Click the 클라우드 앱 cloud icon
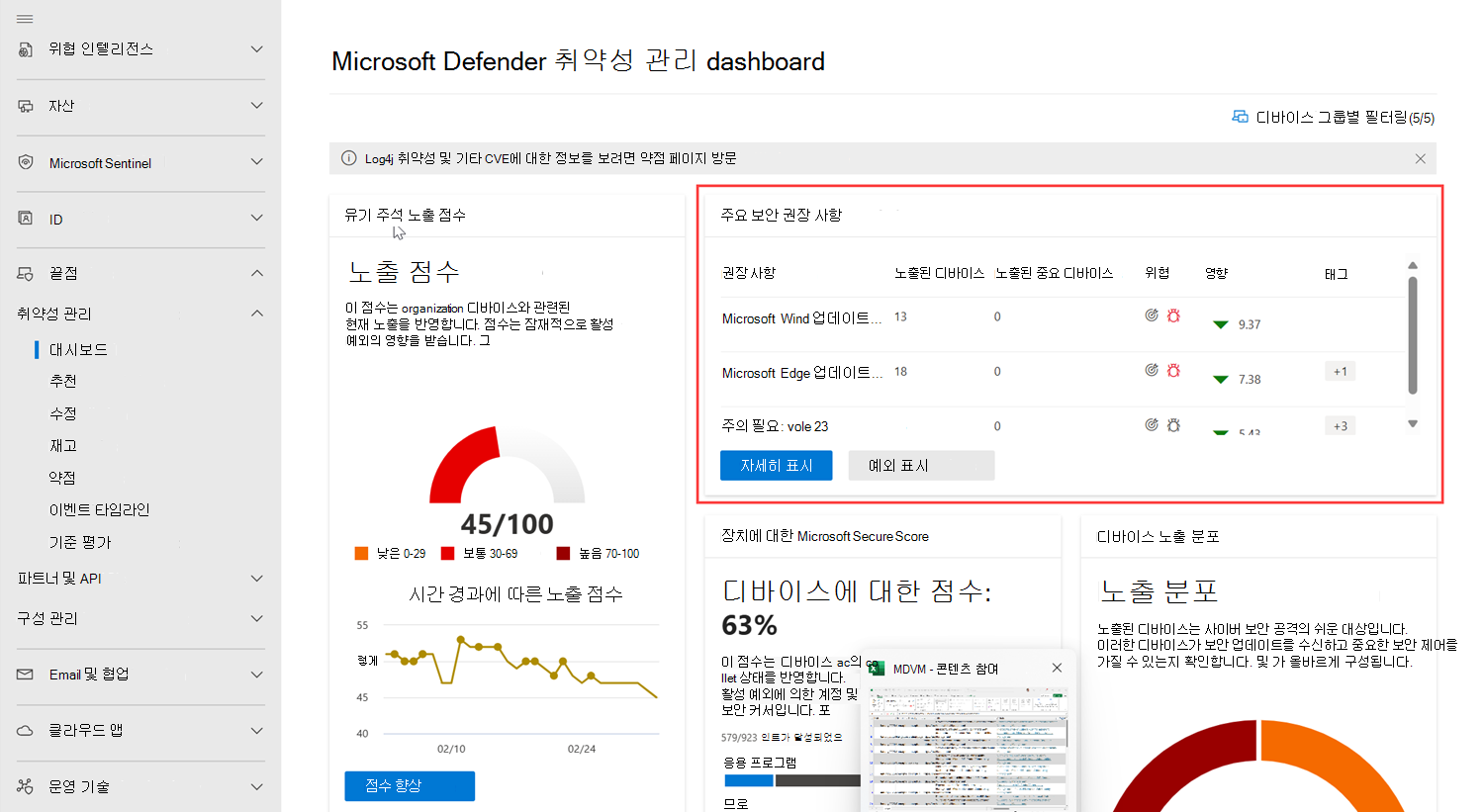The image size is (1484, 812). (26, 731)
